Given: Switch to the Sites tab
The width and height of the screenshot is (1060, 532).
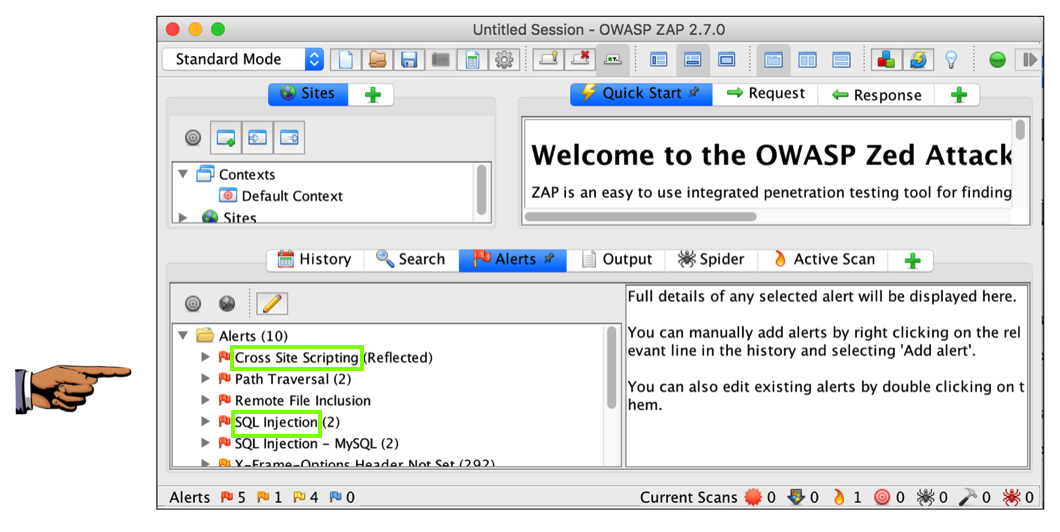Looking at the screenshot, I should (308, 94).
